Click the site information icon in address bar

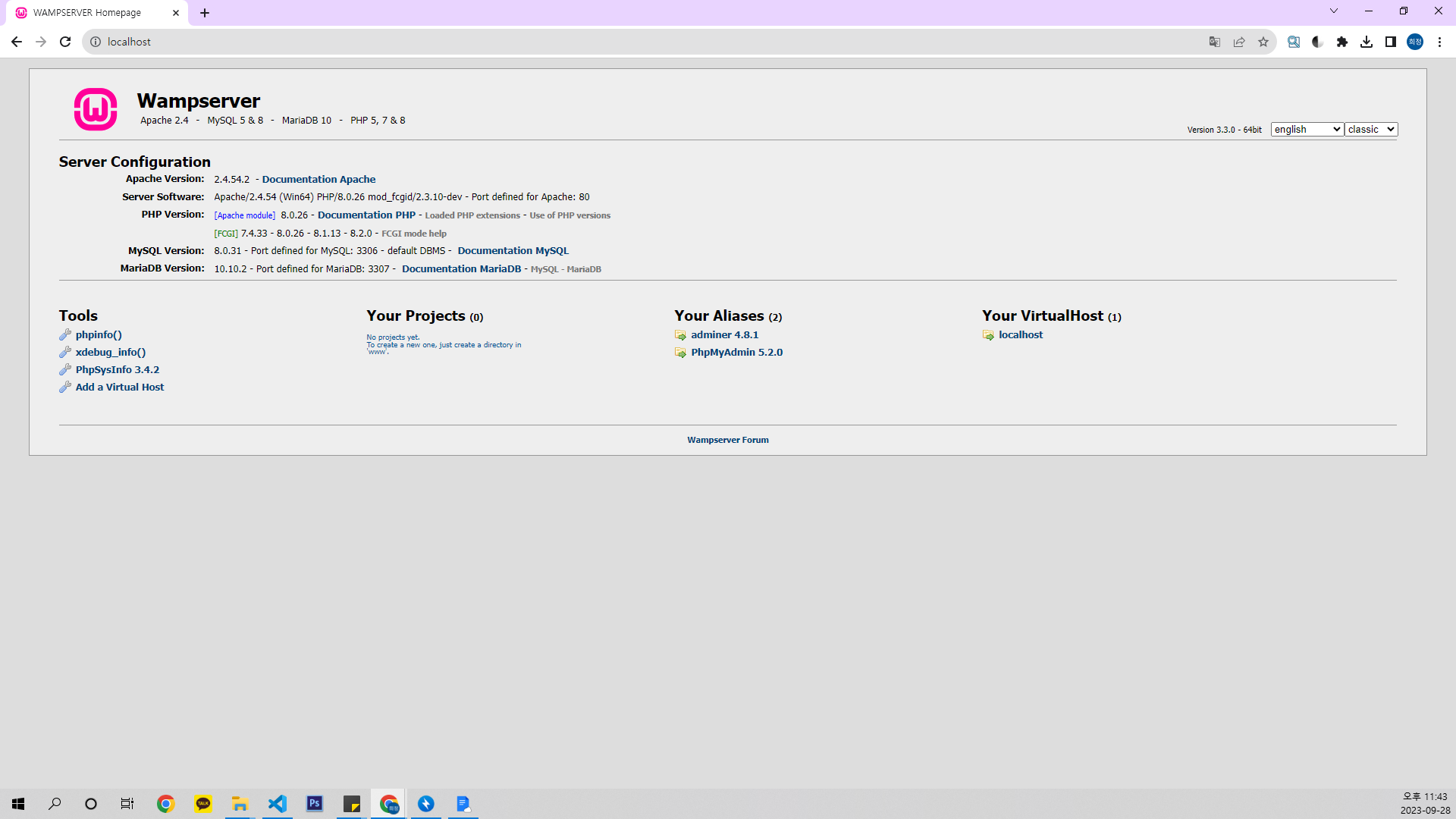96,42
